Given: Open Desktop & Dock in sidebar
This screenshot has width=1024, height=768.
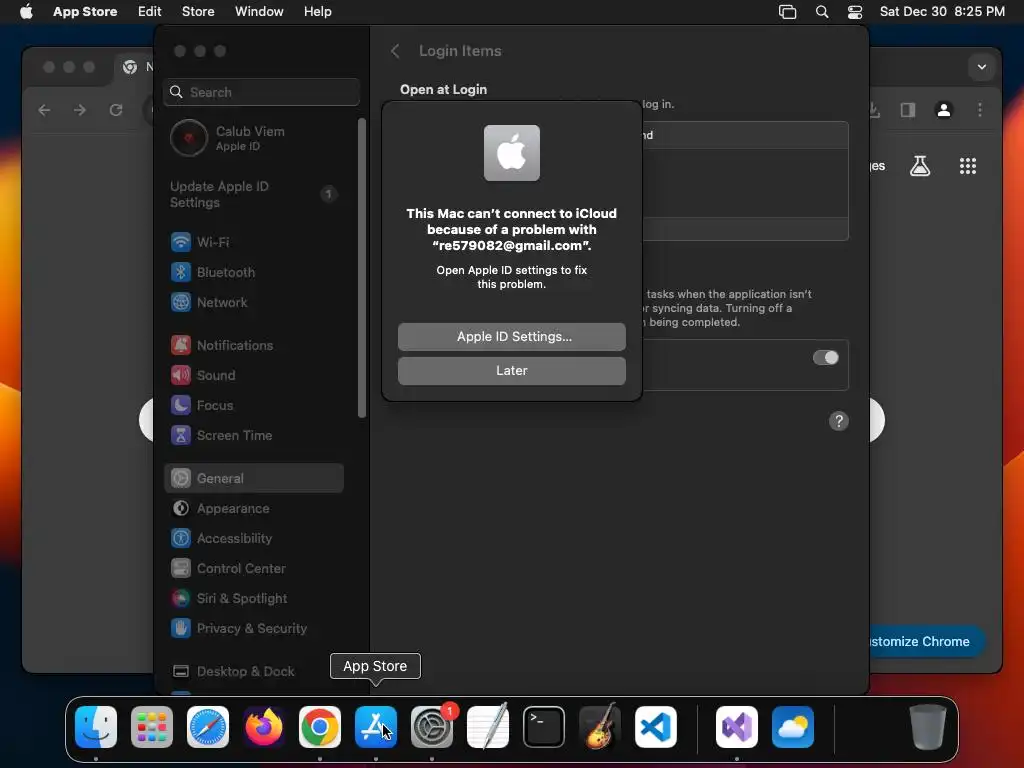Looking at the screenshot, I should click(x=254, y=671).
